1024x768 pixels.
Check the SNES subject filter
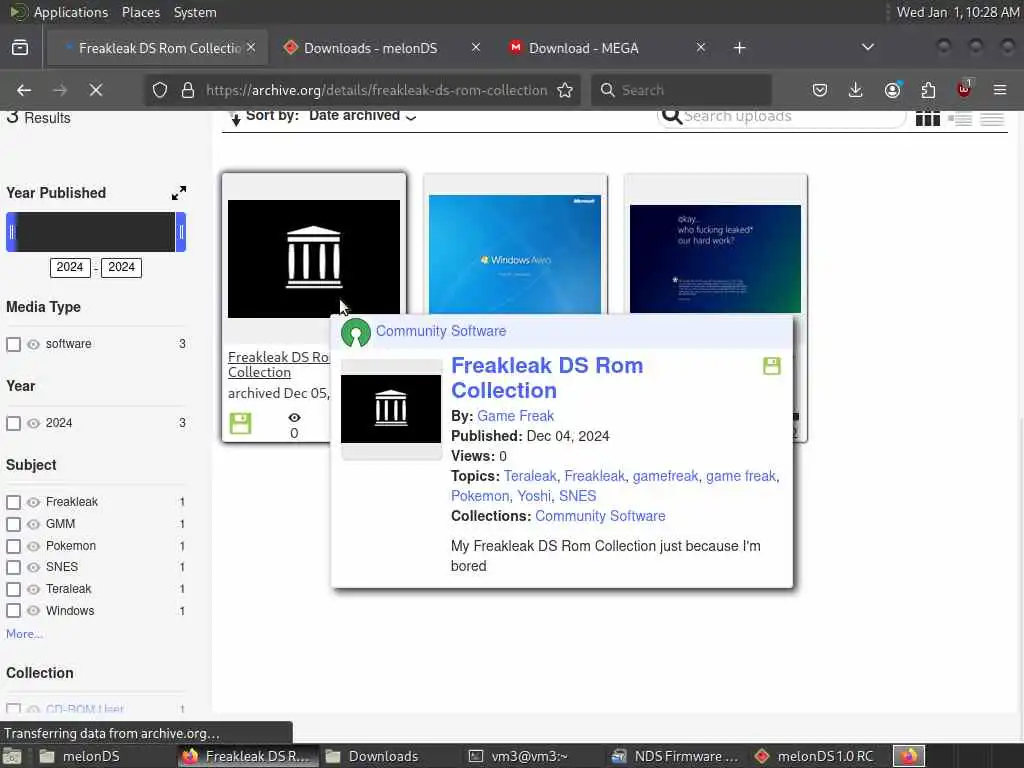(x=13, y=568)
